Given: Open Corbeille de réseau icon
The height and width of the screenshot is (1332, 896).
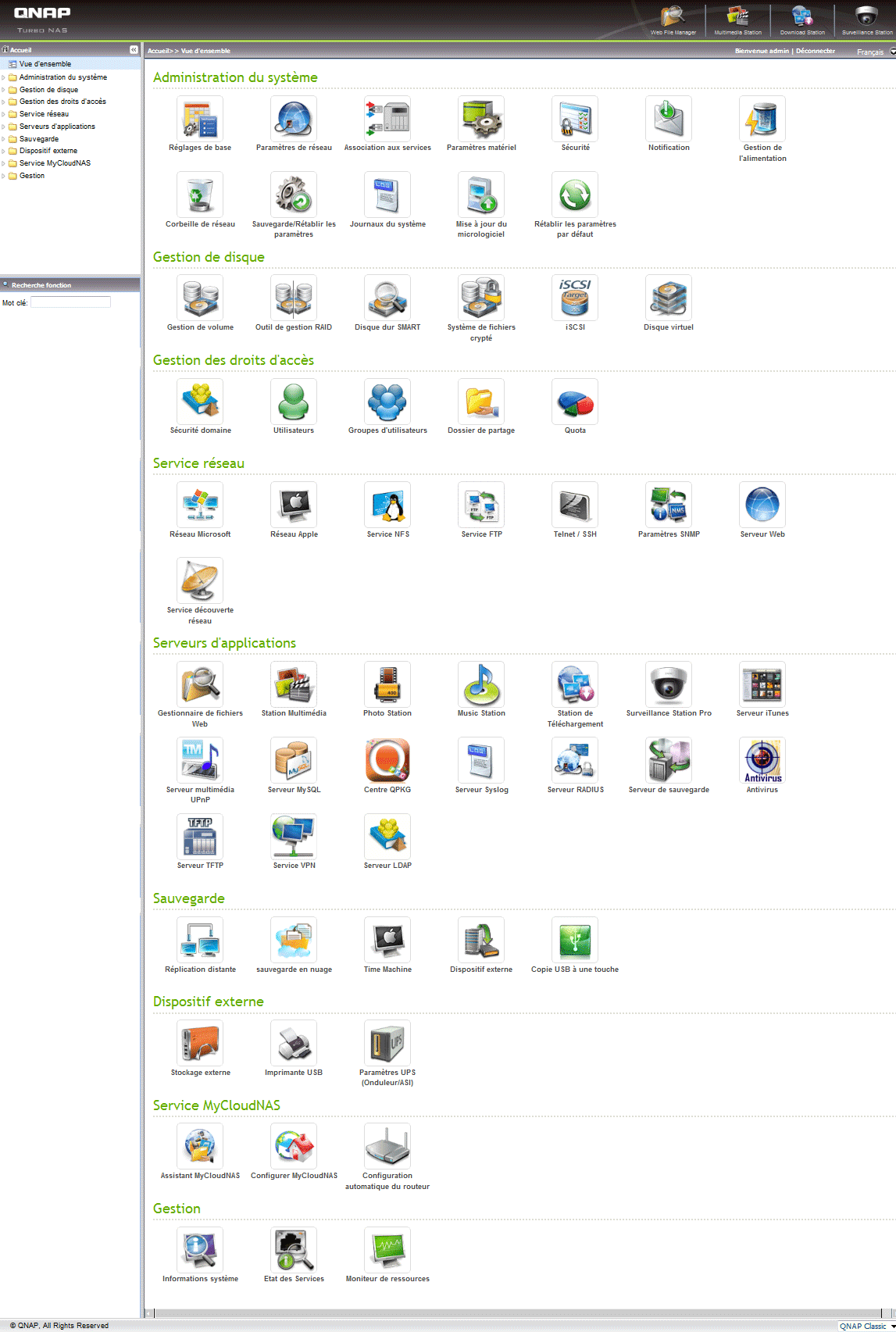Looking at the screenshot, I should (x=200, y=195).
